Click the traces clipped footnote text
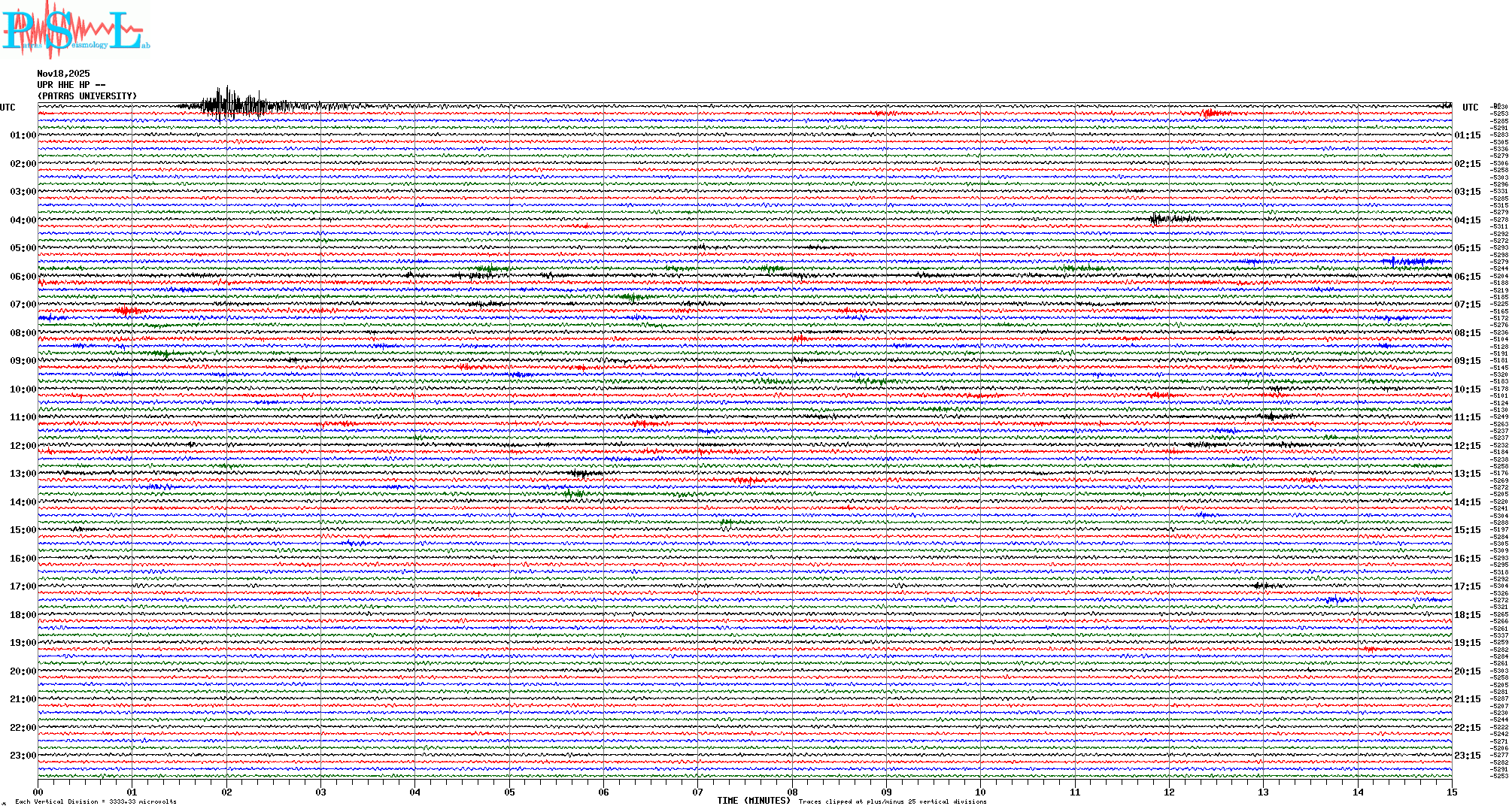This screenshot has height=812, width=1512. click(892, 801)
